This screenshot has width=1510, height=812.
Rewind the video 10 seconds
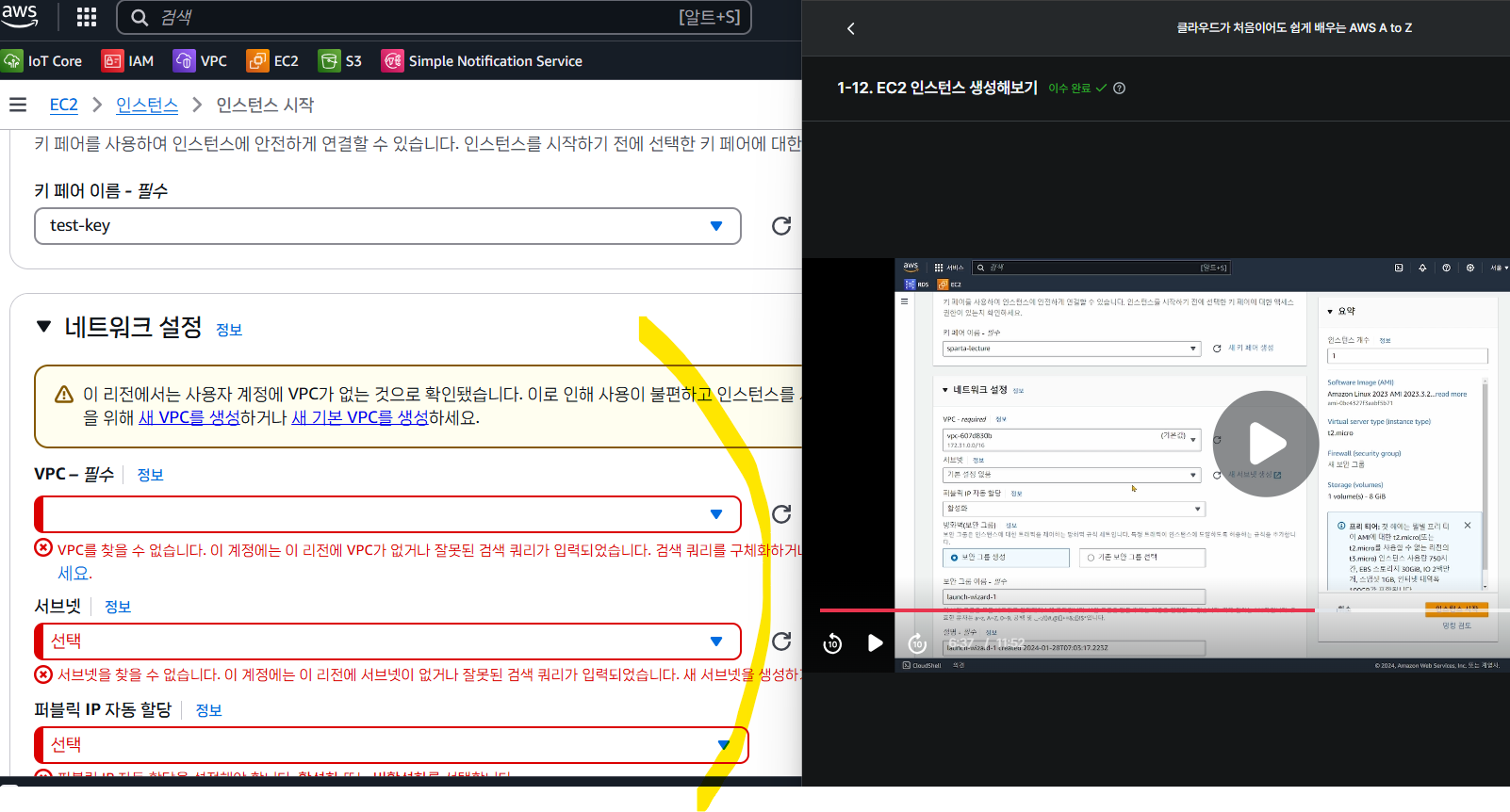(832, 643)
